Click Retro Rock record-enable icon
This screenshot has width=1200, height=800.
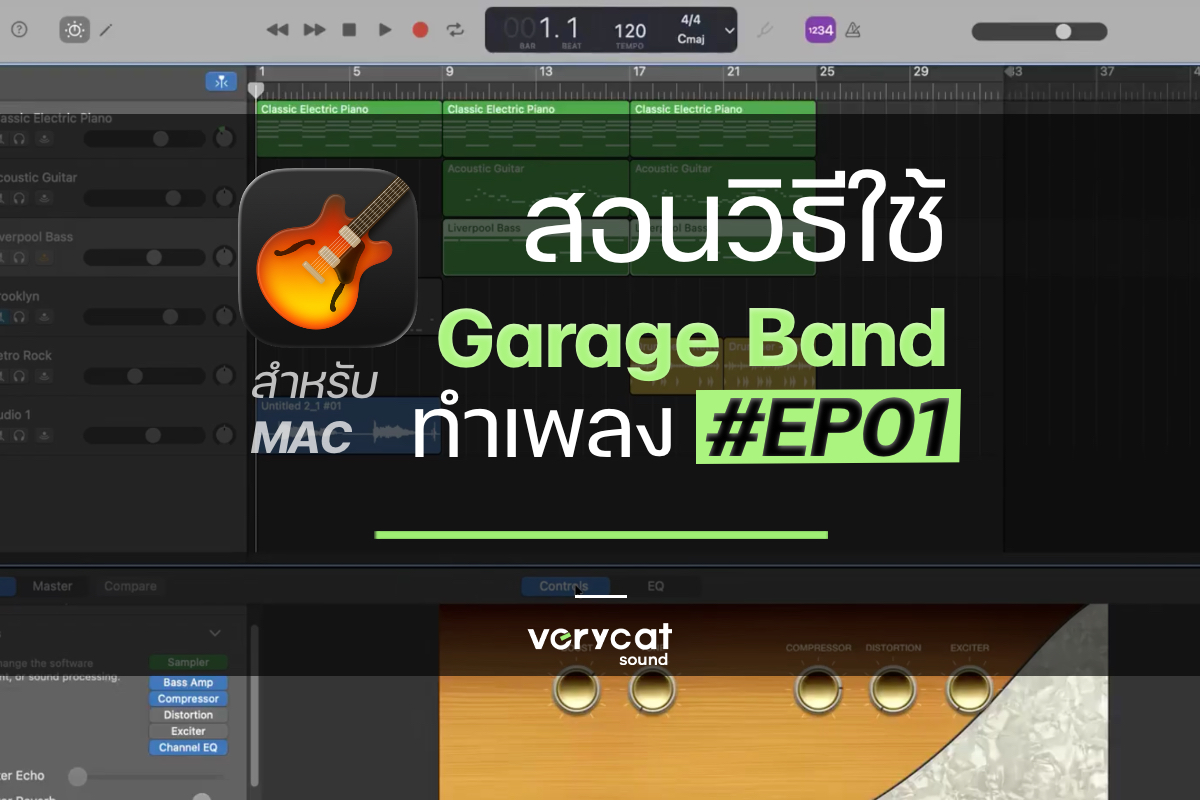tap(43, 376)
